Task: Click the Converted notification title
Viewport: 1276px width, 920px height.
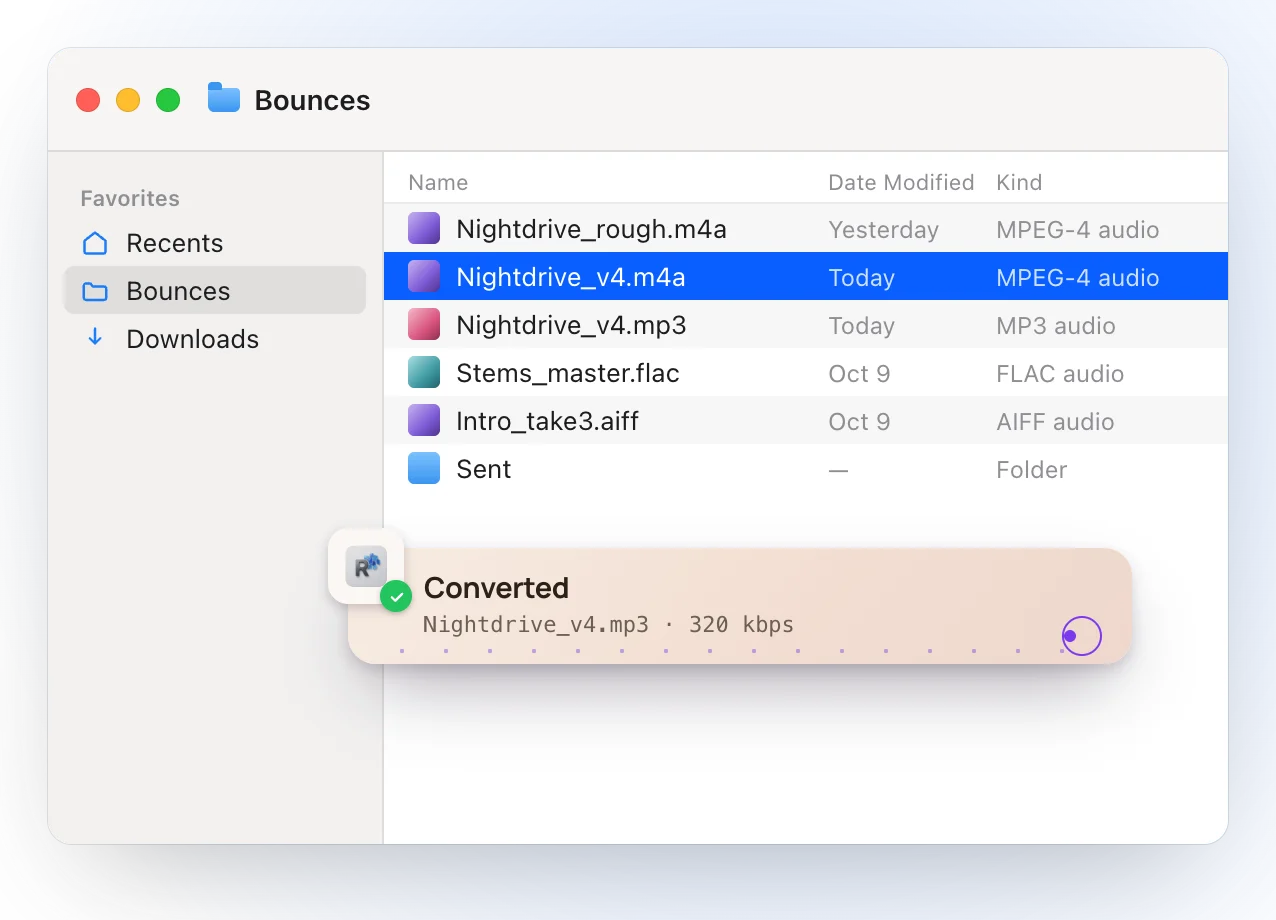Action: (496, 588)
